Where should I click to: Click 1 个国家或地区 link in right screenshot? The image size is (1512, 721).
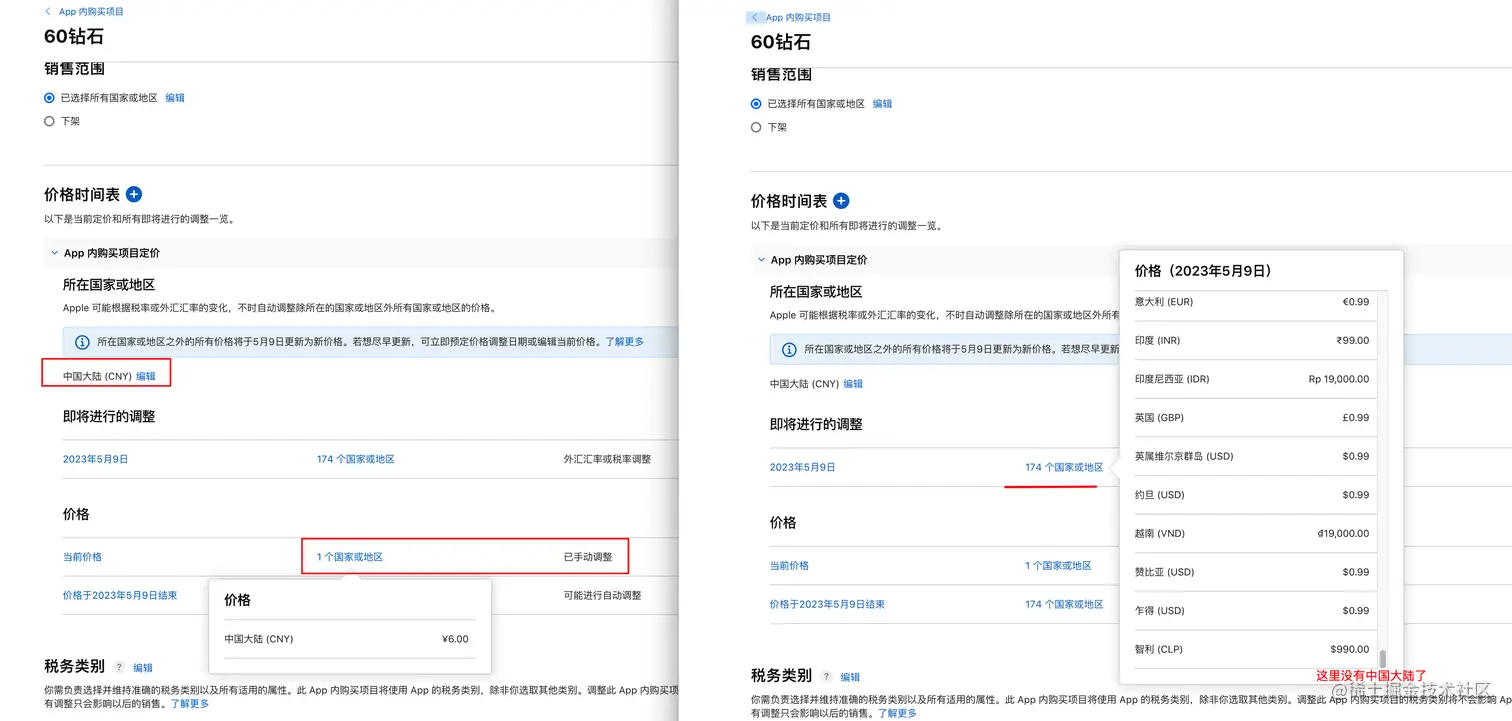click(x=1058, y=565)
